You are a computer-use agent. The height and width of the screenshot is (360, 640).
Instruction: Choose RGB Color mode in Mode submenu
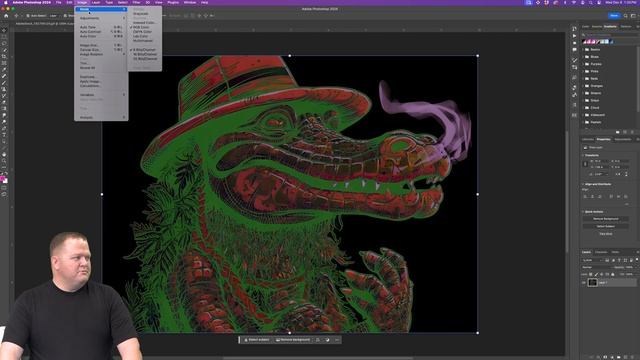[145, 27]
